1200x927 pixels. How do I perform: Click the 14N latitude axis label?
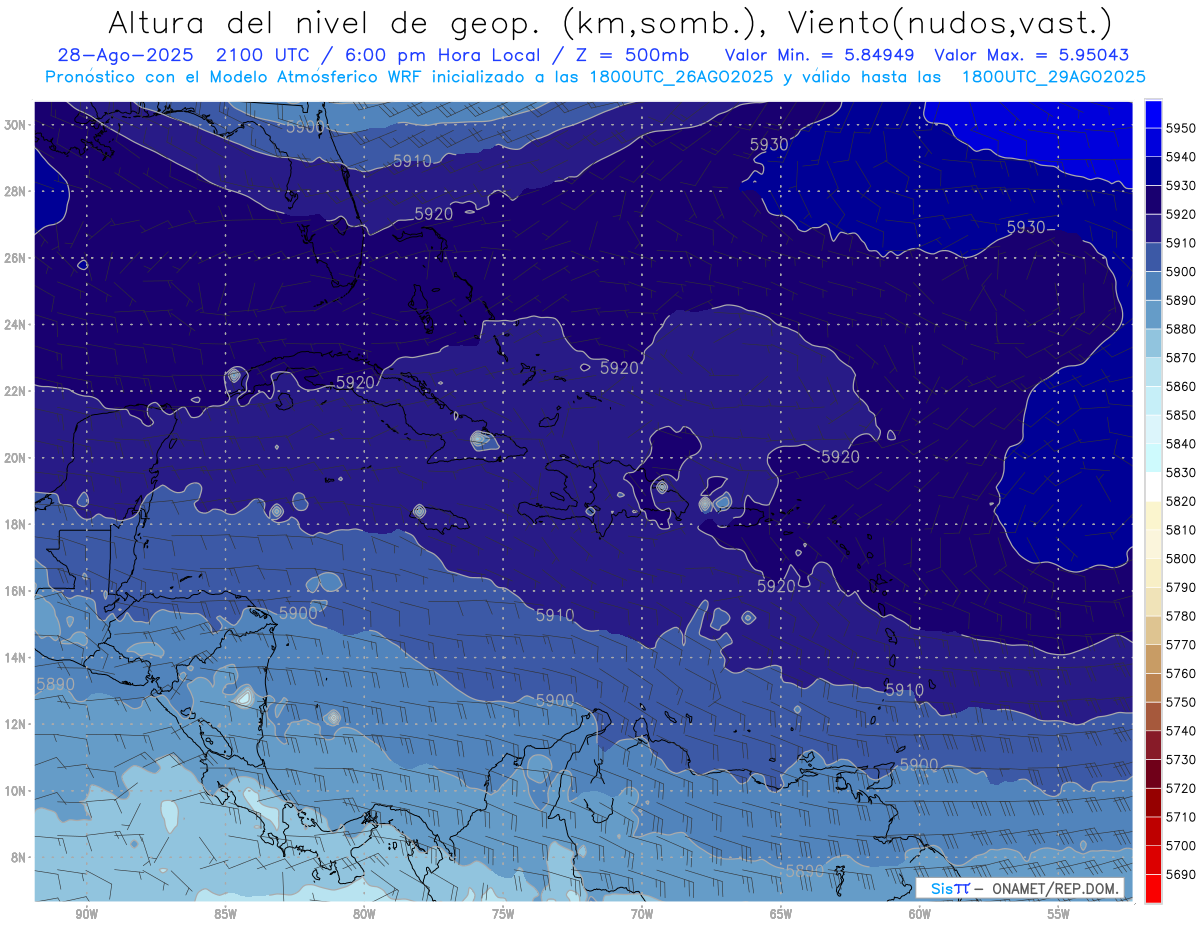[15, 658]
